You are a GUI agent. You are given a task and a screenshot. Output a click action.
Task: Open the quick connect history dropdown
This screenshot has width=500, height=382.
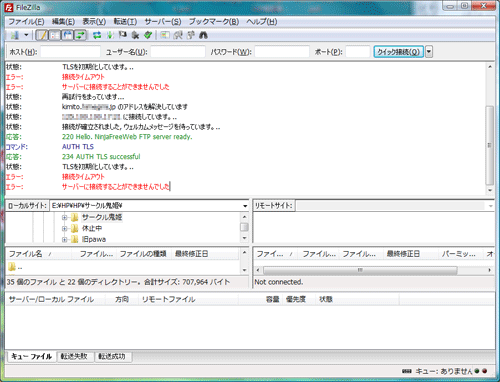tap(429, 52)
